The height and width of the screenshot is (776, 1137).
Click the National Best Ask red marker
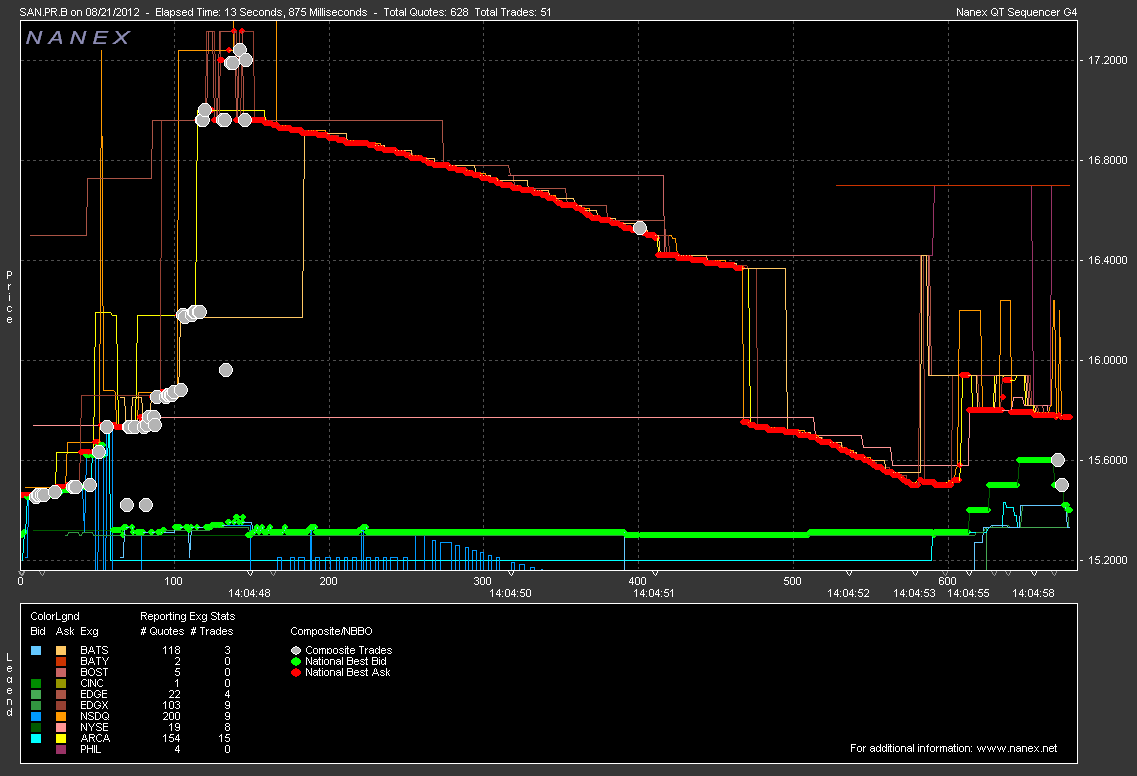point(296,672)
